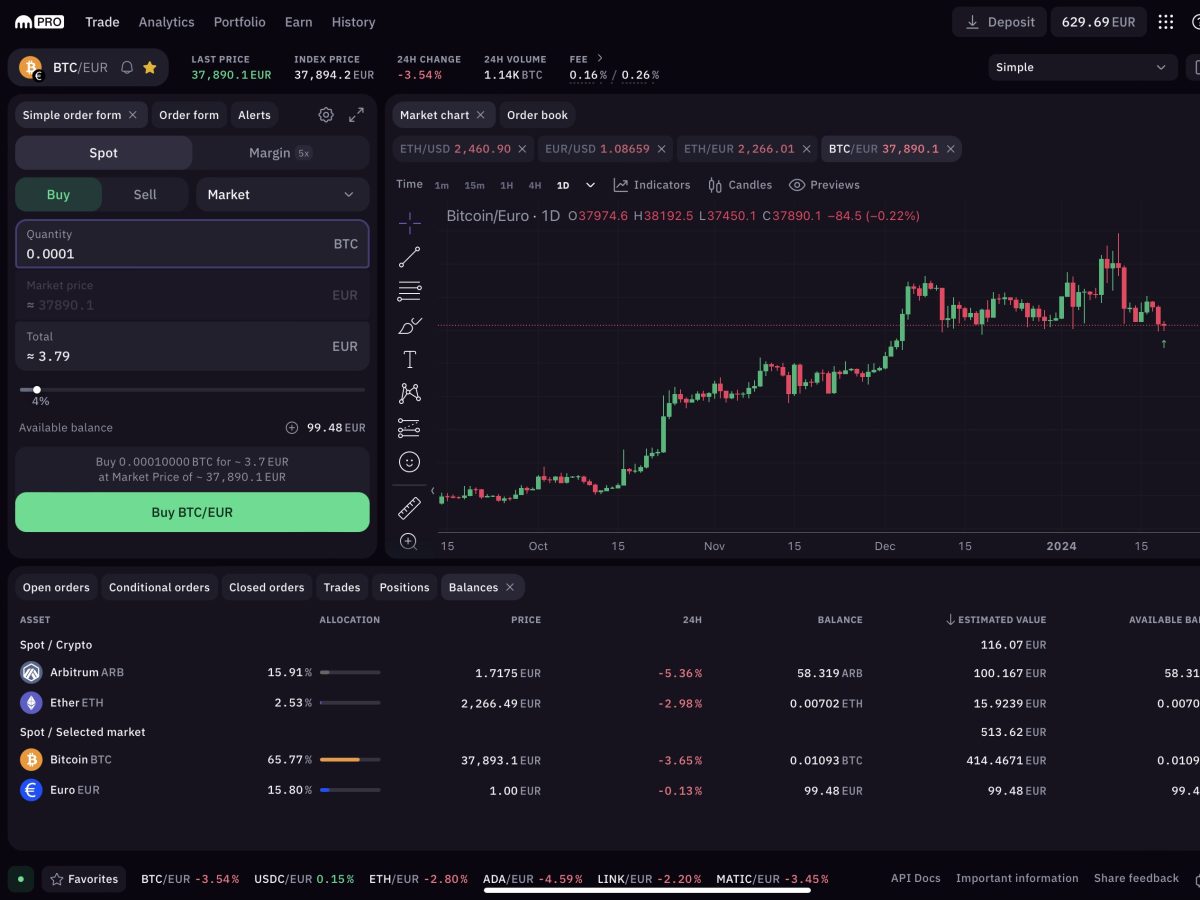Close the Simple order form tab

(132, 115)
